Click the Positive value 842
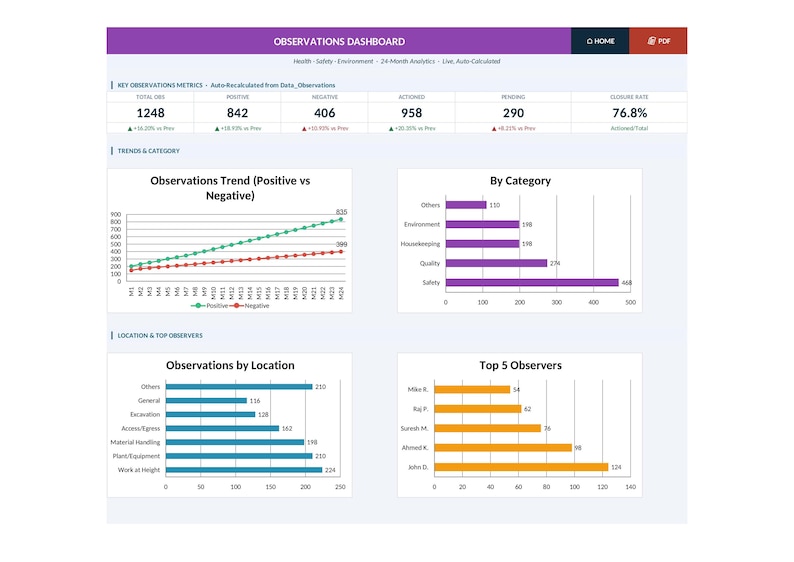The height and width of the screenshot is (562, 794). pyautogui.click(x=237, y=113)
